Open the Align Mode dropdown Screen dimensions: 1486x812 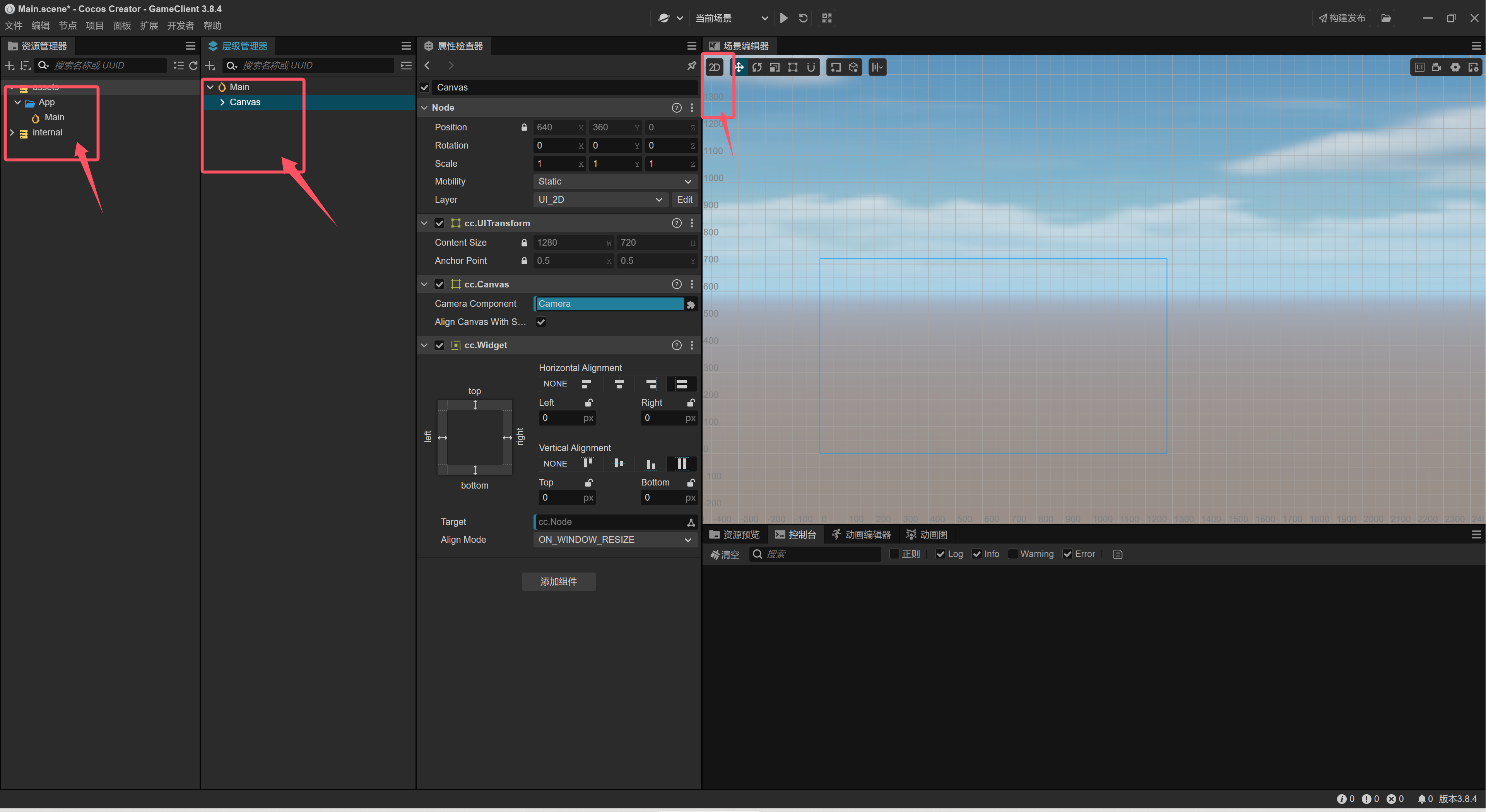tap(614, 539)
